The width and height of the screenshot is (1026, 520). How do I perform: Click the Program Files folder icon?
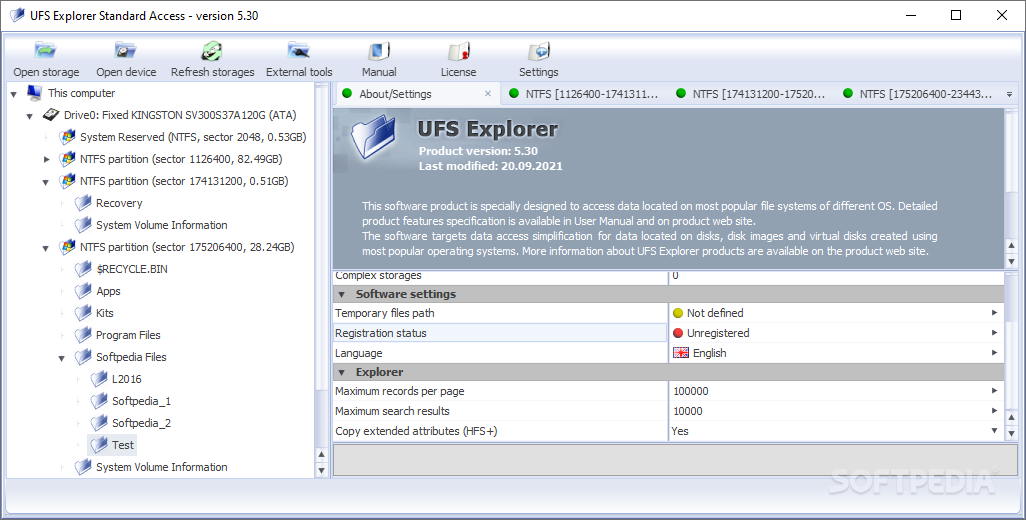(x=83, y=335)
